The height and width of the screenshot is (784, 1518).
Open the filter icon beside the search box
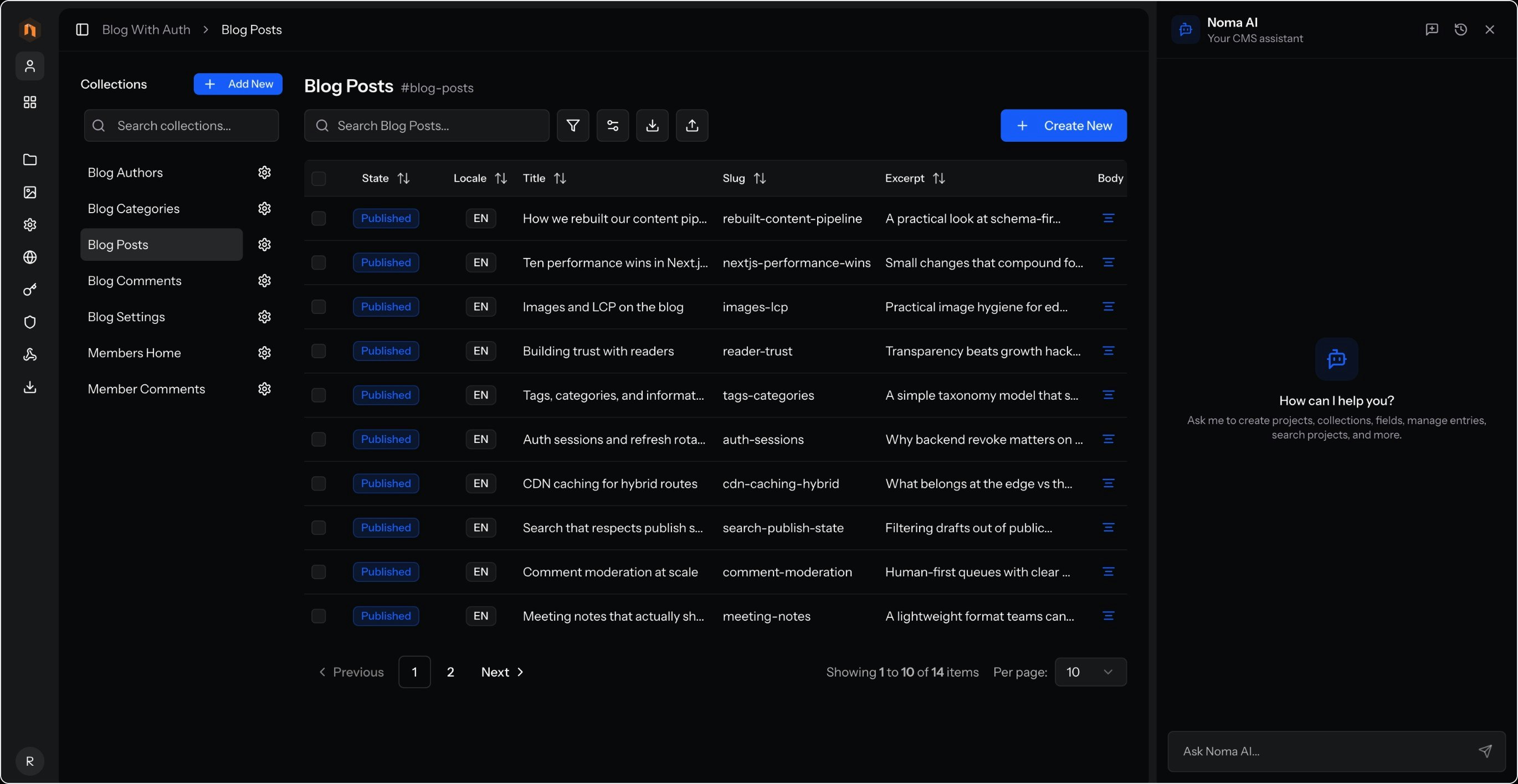tap(573, 126)
